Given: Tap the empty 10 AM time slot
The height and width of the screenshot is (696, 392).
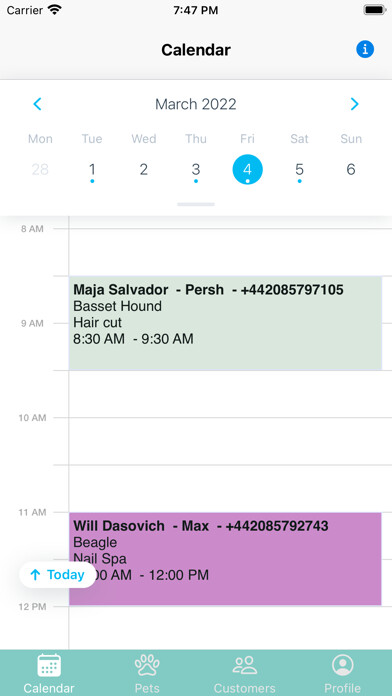Looking at the screenshot, I should tap(230, 441).
